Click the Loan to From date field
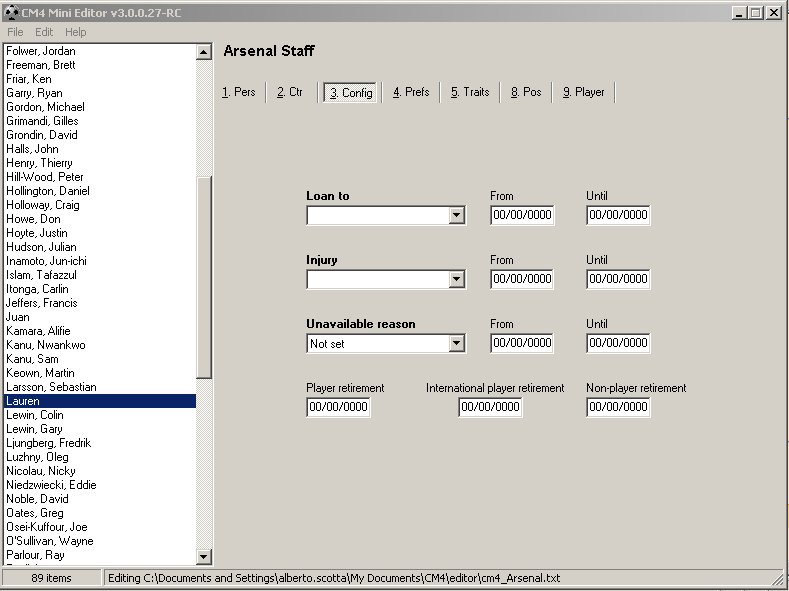Screen dimensions: 789x591 pyautogui.click(x=522, y=215)
